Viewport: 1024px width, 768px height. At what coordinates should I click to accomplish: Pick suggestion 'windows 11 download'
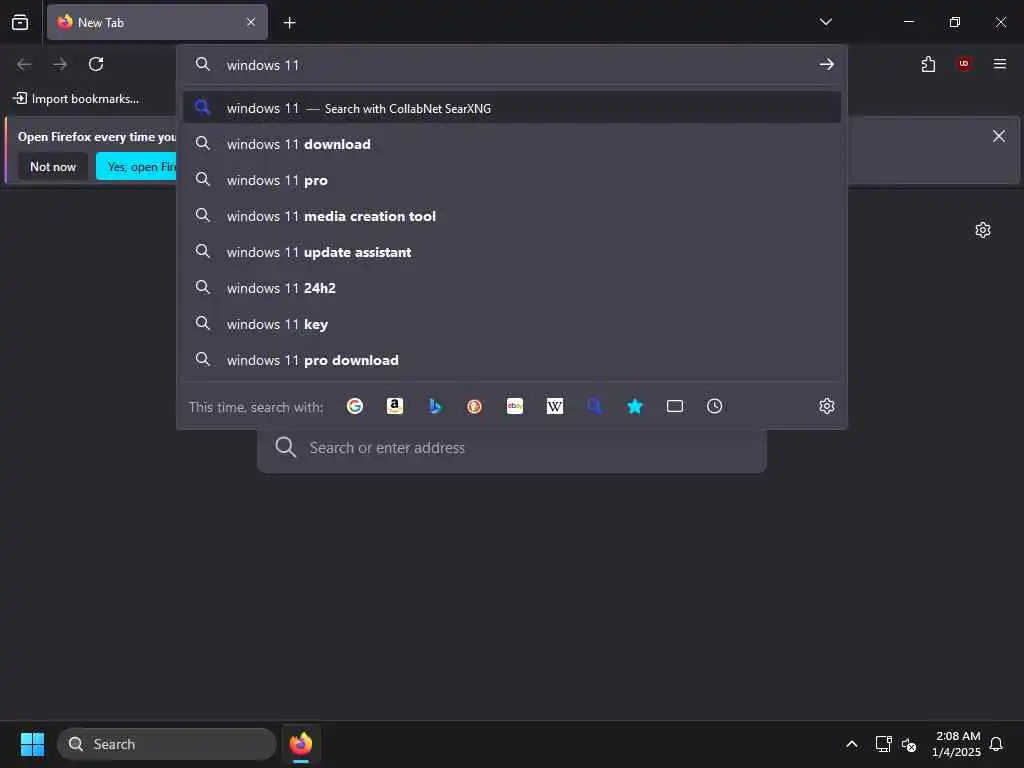point(512,144)
